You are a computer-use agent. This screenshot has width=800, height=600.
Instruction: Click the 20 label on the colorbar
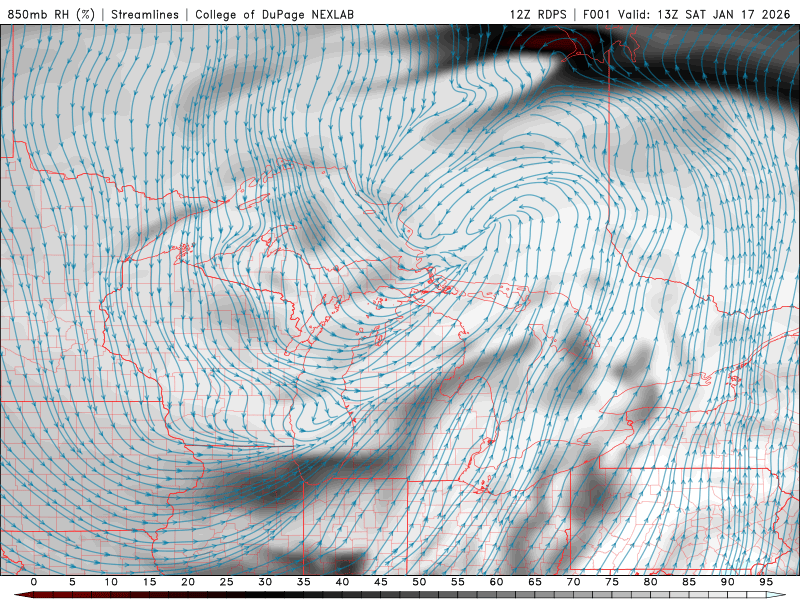click(188, 582)
